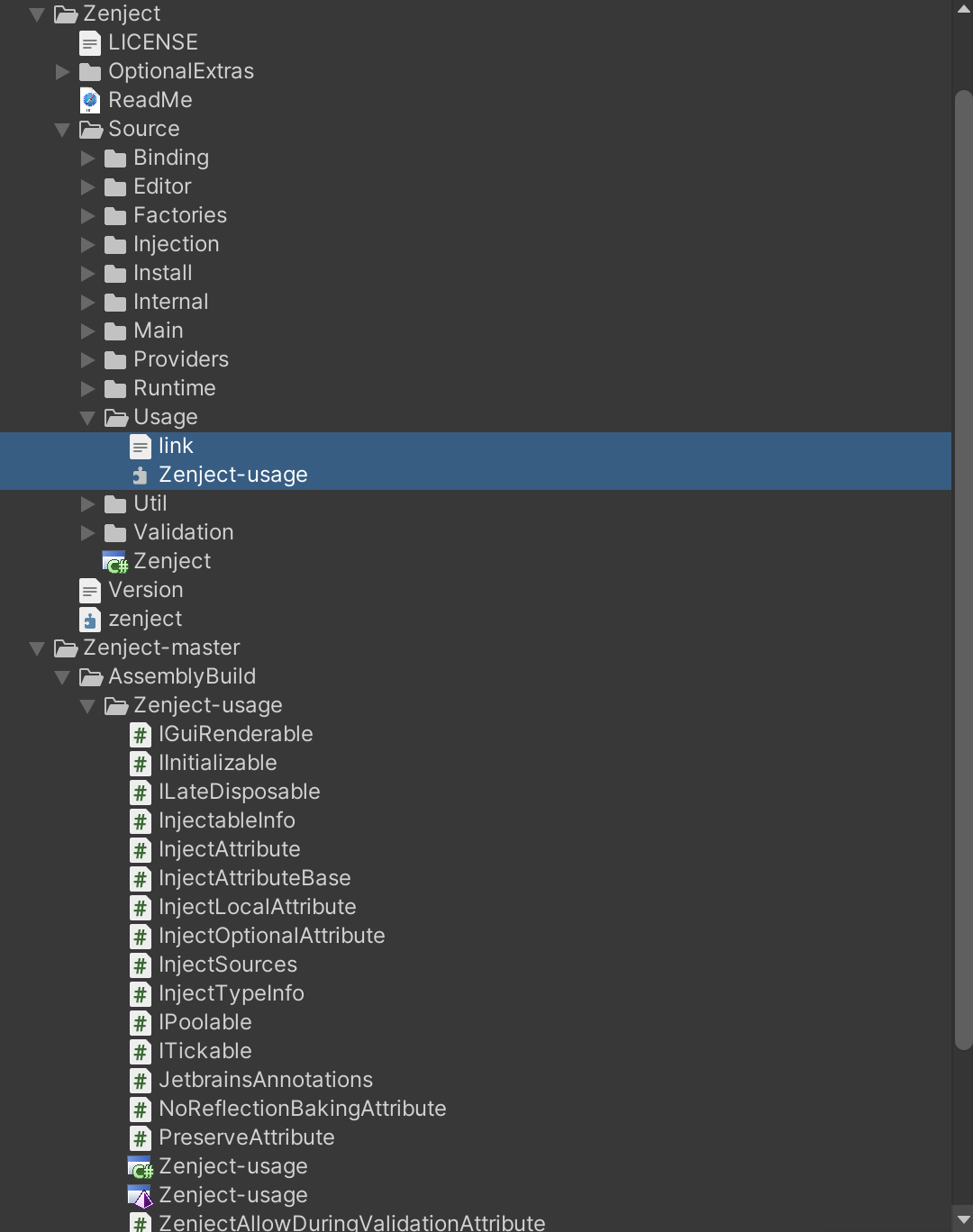Image resolution: width=973 pixels, height=1232 pixels.
Task: Collapse the AssemblyBuild folder arrow
Action: click(62, 677)
